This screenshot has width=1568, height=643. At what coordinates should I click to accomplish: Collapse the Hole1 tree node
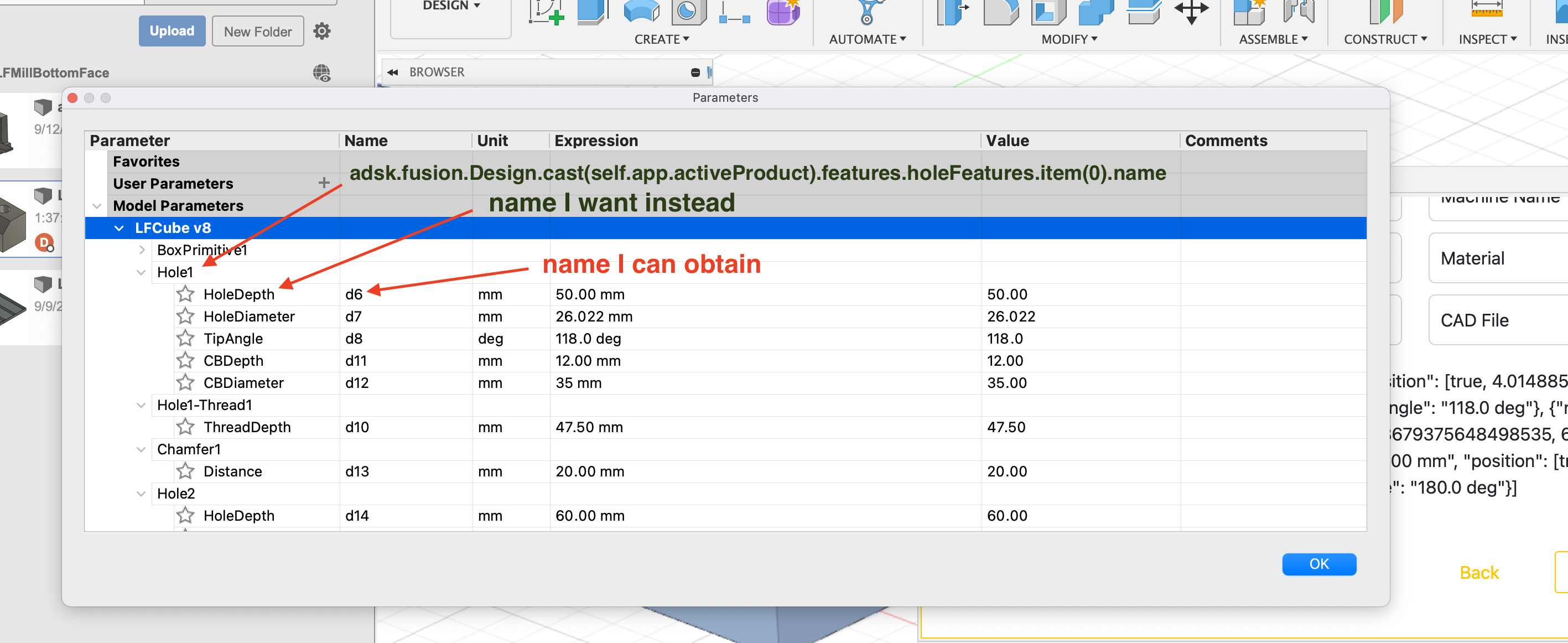(x=141, y=272)
